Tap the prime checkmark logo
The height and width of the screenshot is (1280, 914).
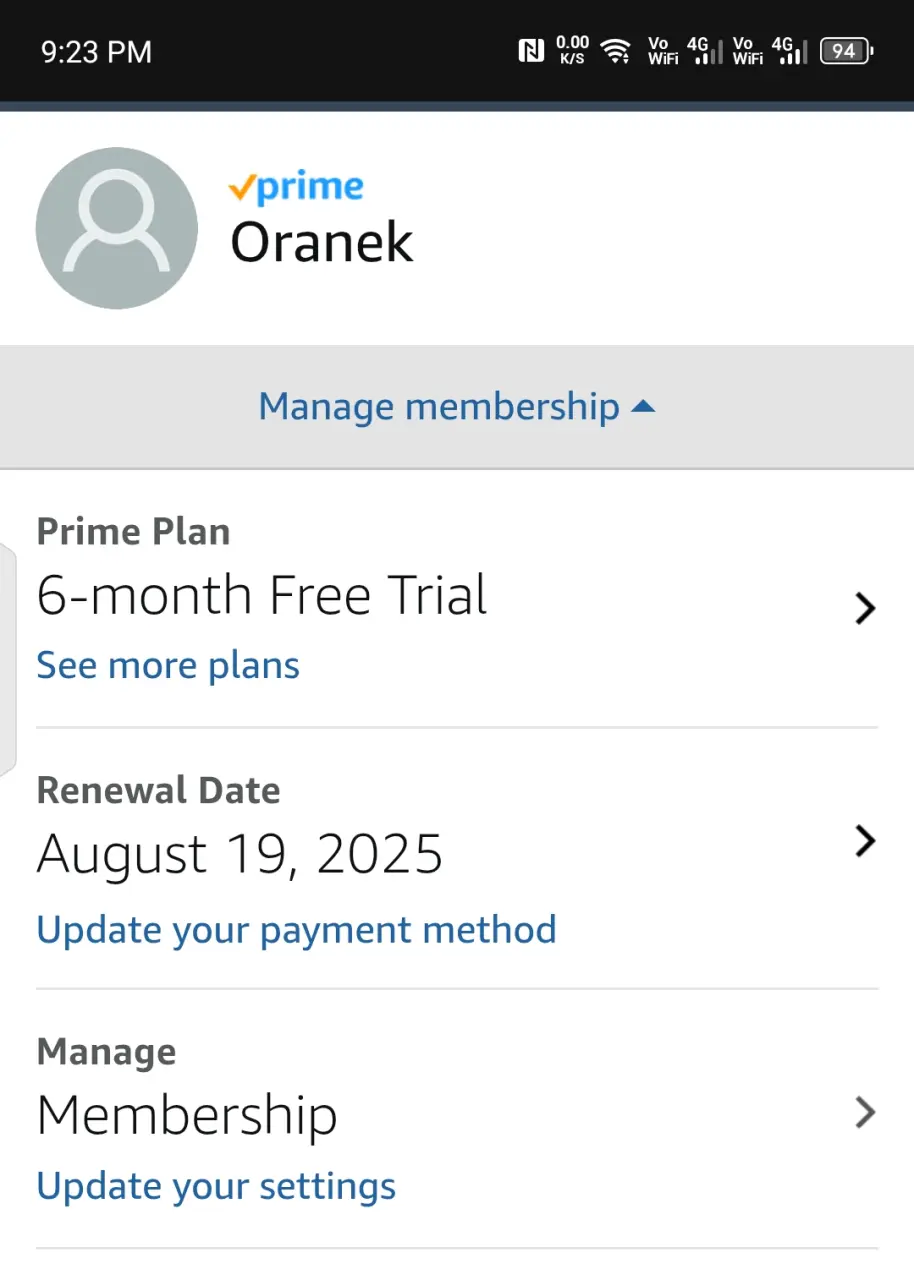[x=296, y=187]
